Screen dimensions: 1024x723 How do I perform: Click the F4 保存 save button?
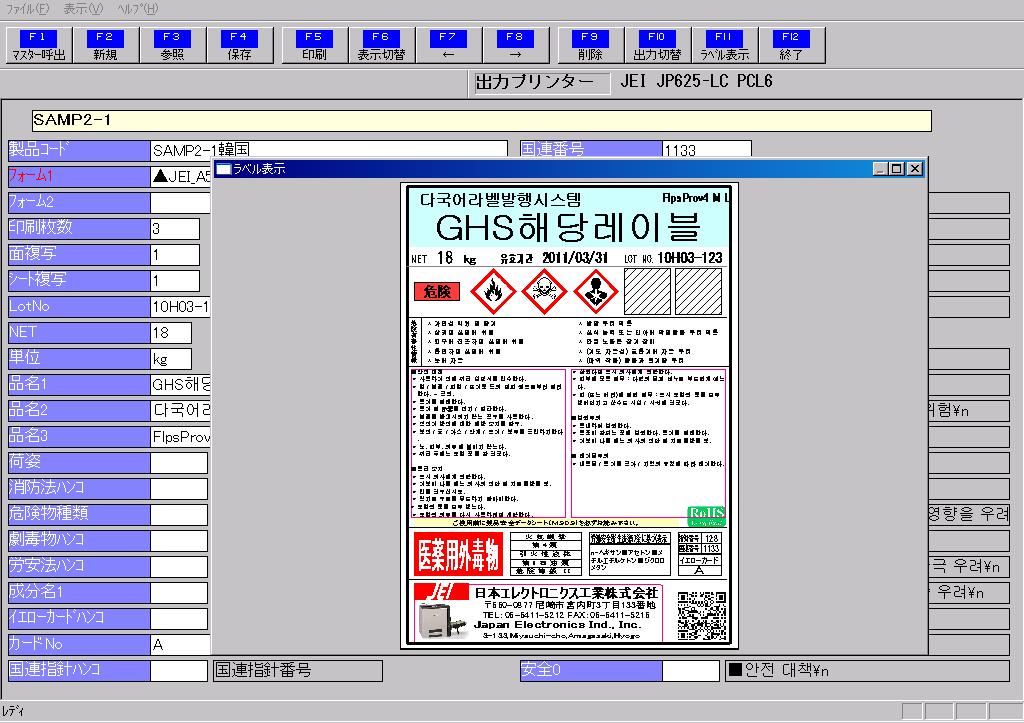(x=240, y=45)
